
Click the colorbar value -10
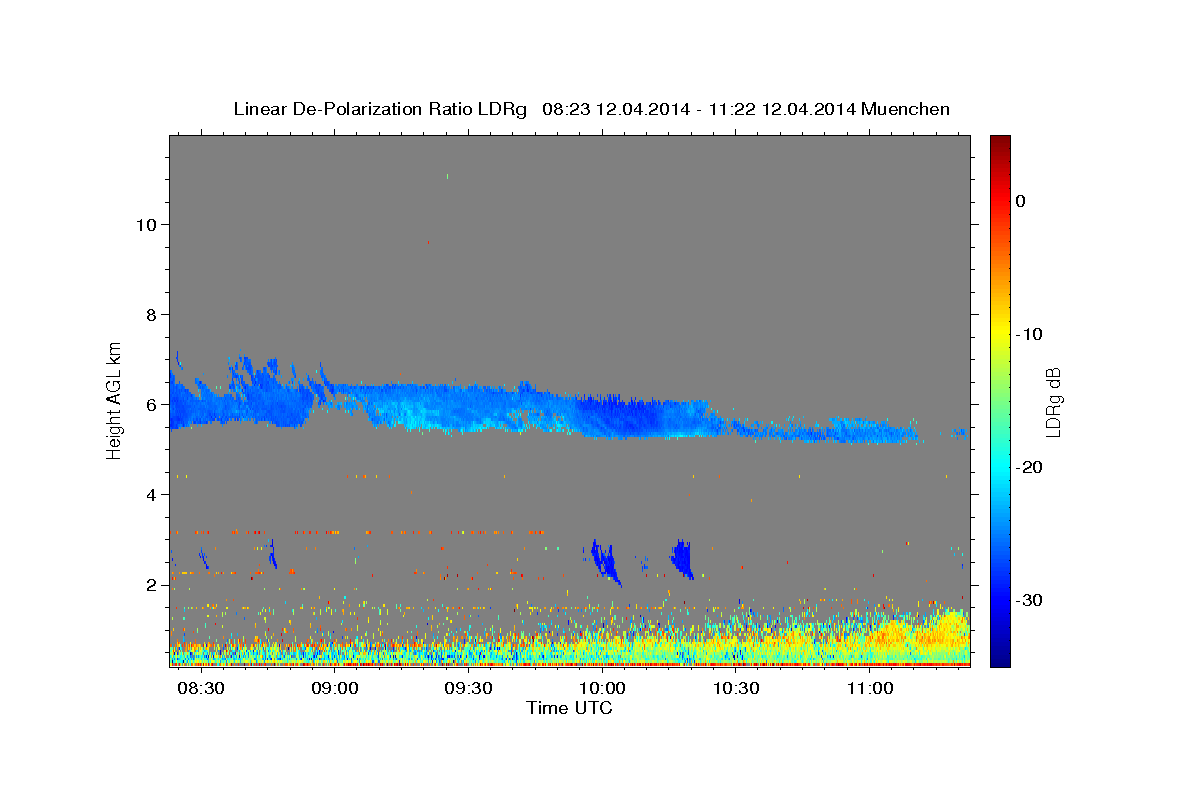pyautogui.click(x=1030, y=334)
